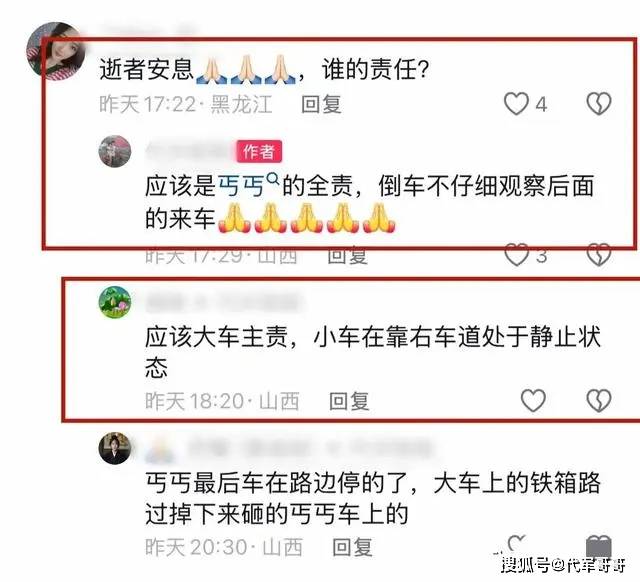Reply to the 18:20 山西 comment
The image size is (640, 582).
click(349, 401)
